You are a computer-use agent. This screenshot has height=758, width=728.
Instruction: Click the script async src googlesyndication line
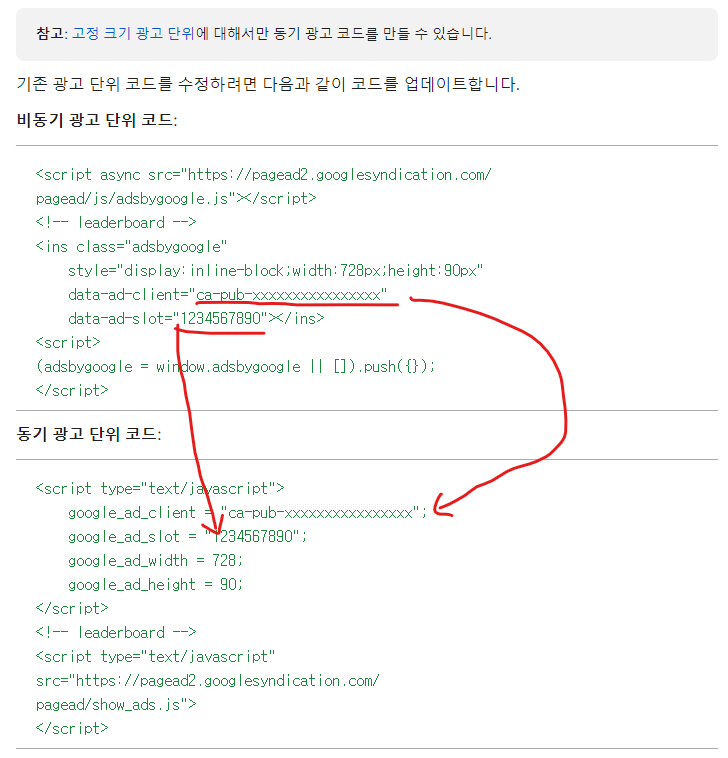coord(263,175)
